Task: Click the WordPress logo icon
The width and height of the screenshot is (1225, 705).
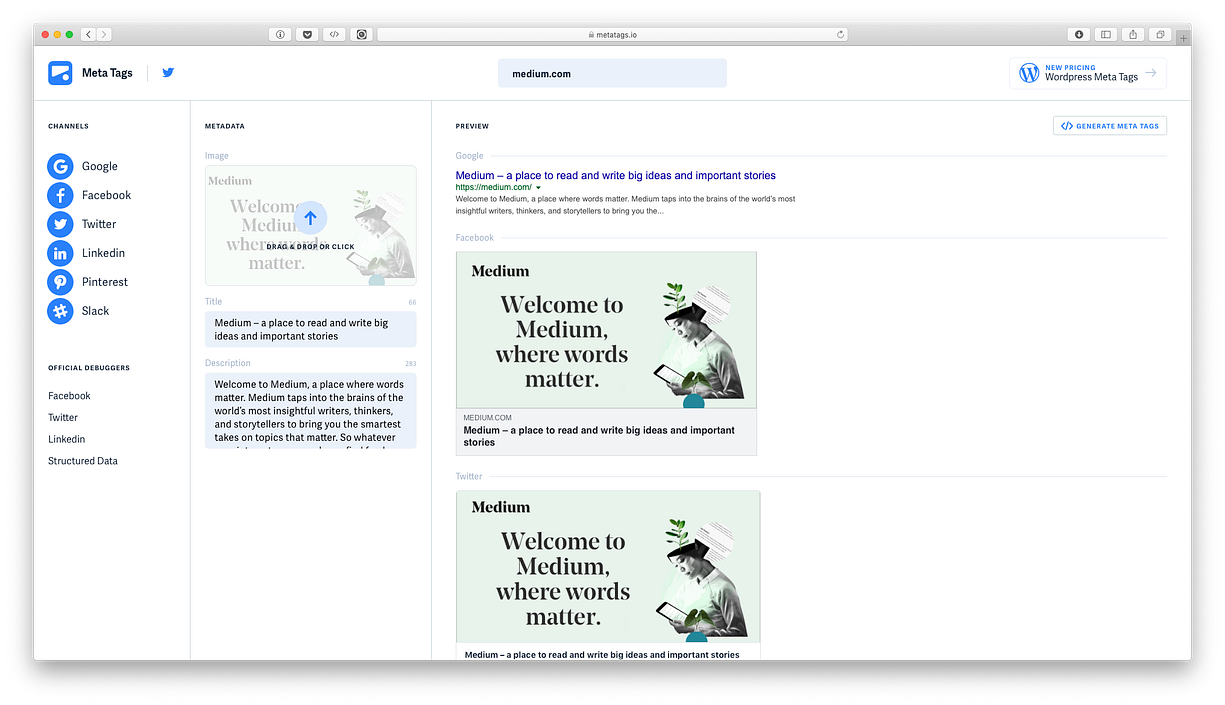Action: coord(1029,73)
